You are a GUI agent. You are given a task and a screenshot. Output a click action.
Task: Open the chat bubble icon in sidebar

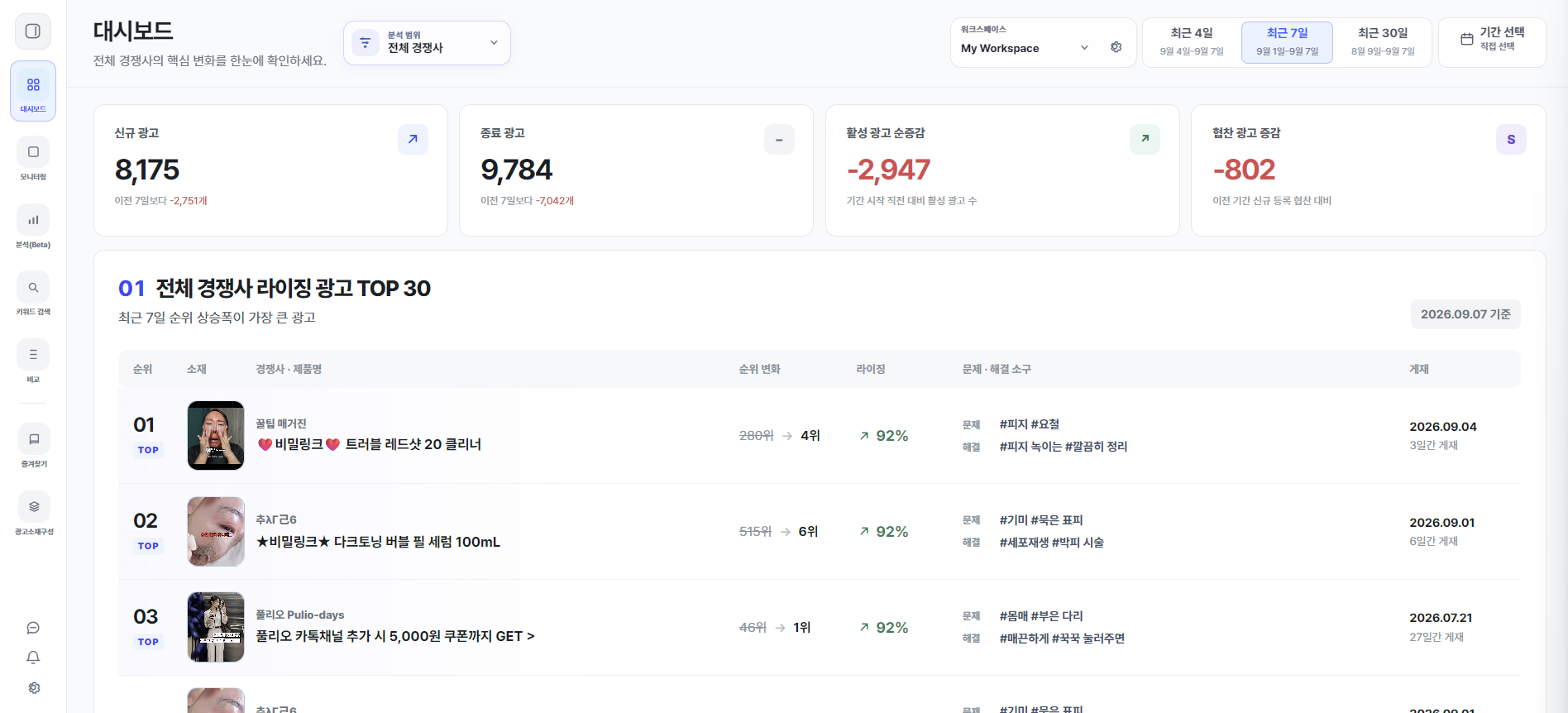(33, 628)
